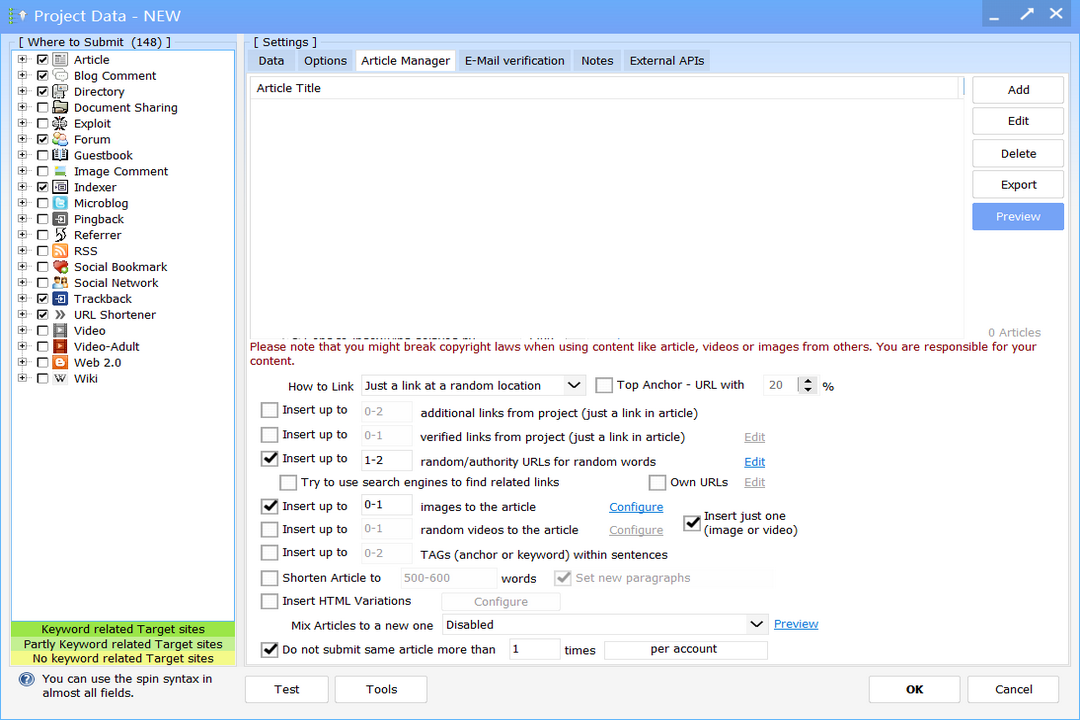Click the Preview button
The height and width of the screenshot is (720, 1080).
coord(1017,216)
